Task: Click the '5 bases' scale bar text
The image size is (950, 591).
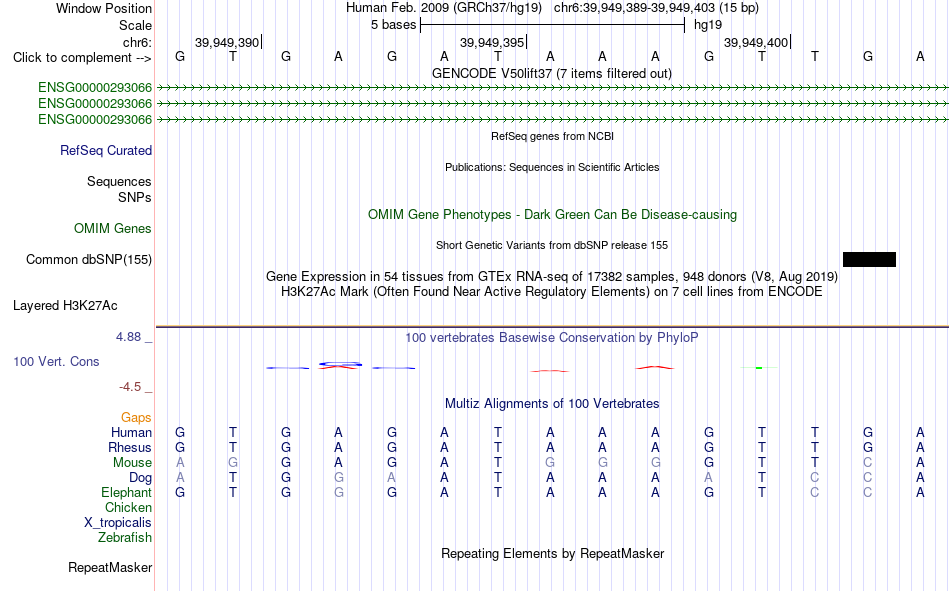Action: (394, 25)
